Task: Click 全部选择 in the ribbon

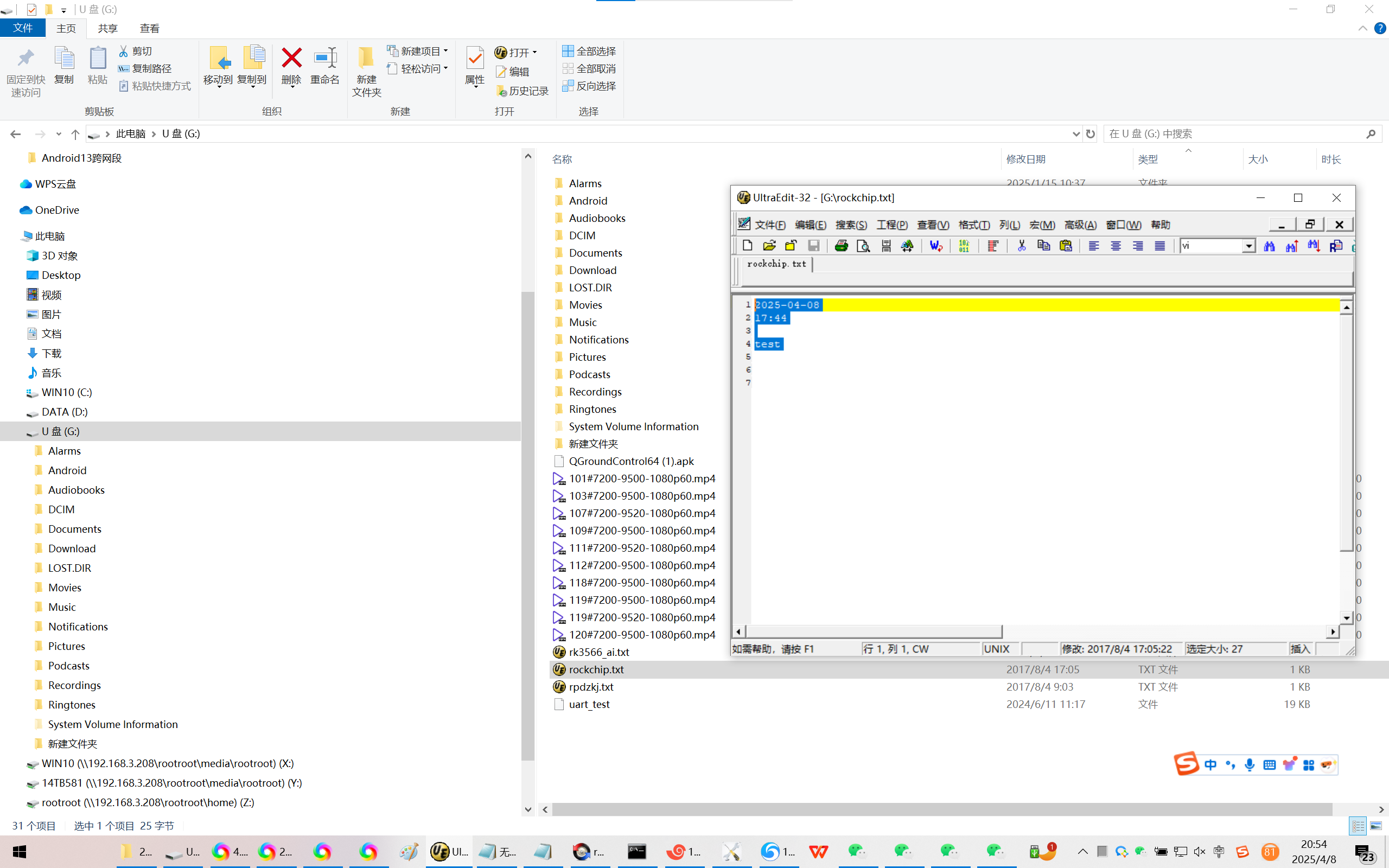Action: pyautogui.click(x=589, y=51)
